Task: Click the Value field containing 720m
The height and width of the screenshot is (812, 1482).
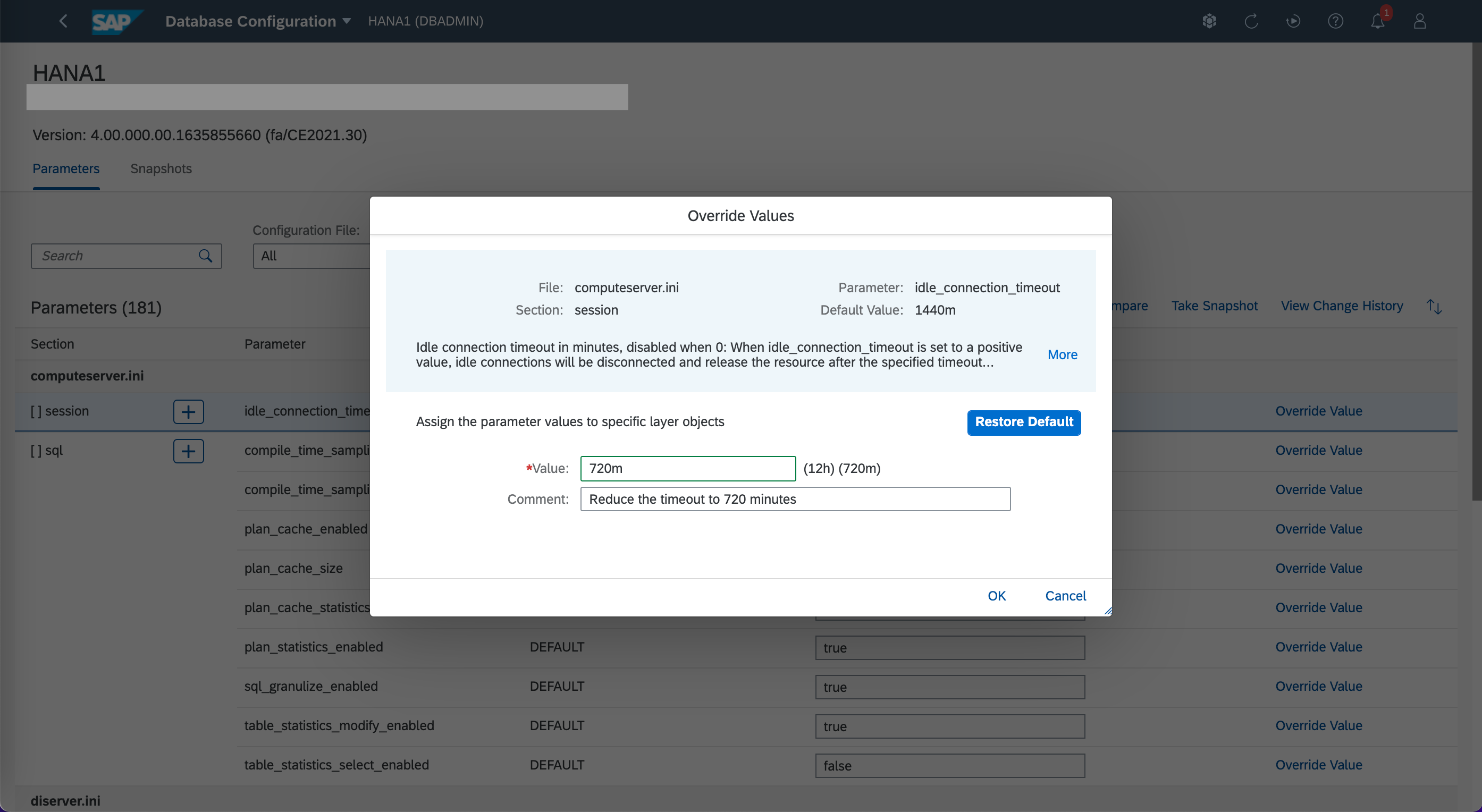Action: (x=688, y=469)
